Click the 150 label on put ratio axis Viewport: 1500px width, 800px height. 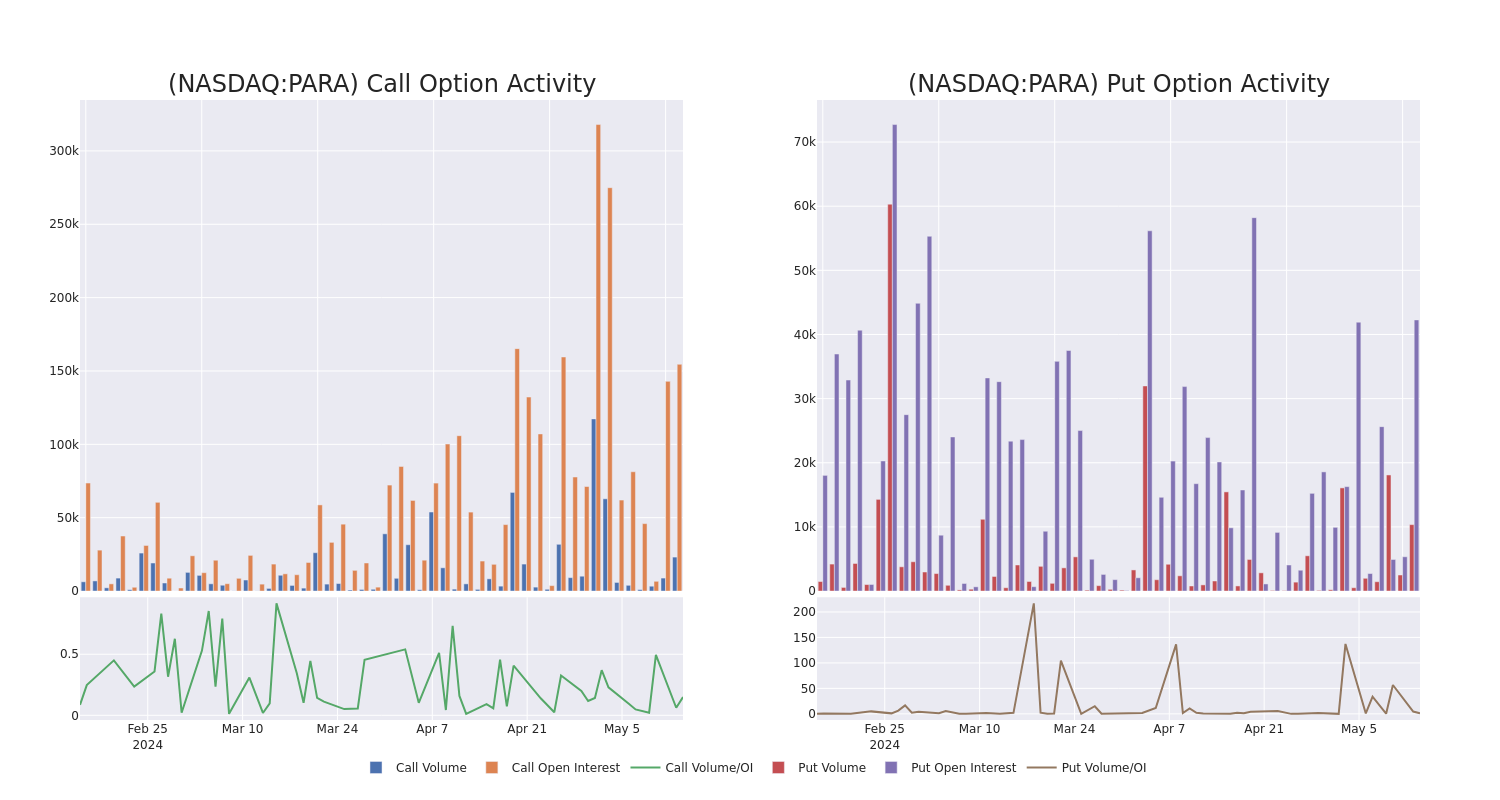click(805, 638)
